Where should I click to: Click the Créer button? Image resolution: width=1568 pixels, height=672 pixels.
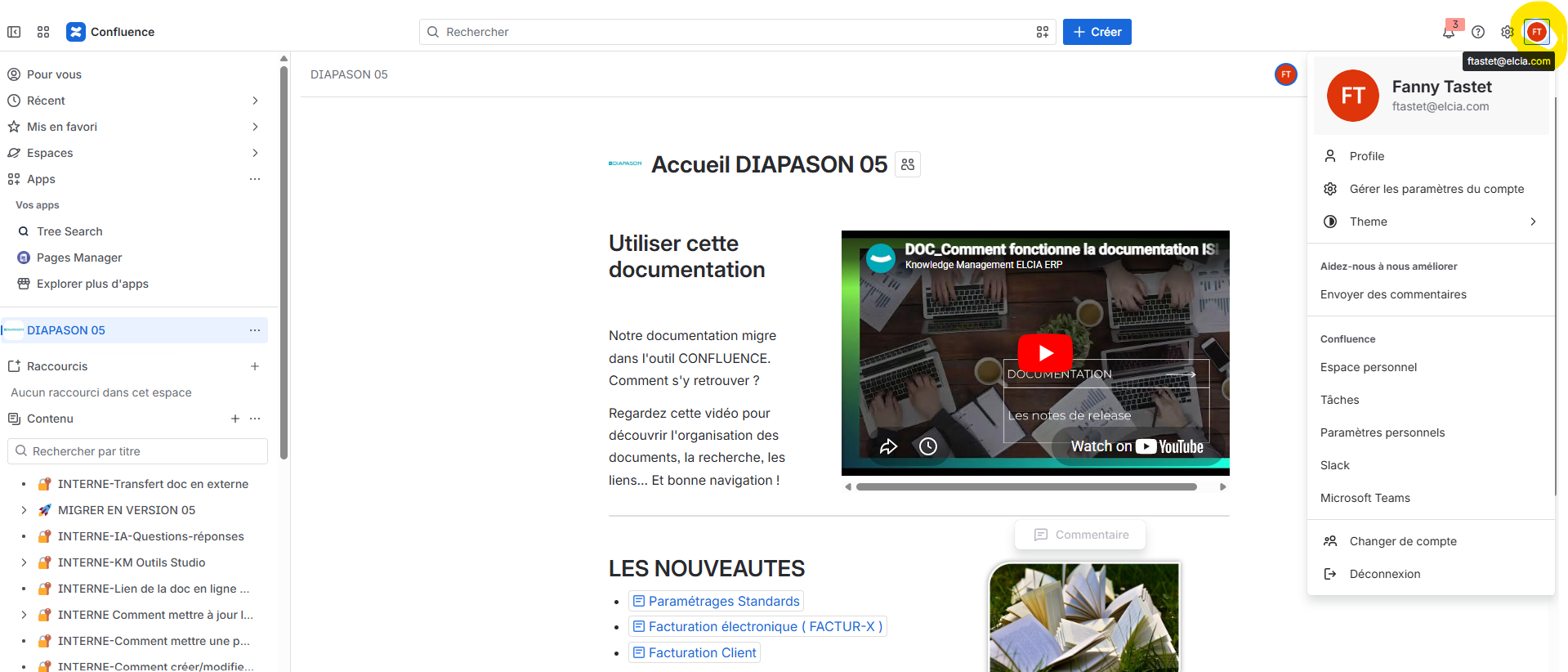[x=1097, y=32]
